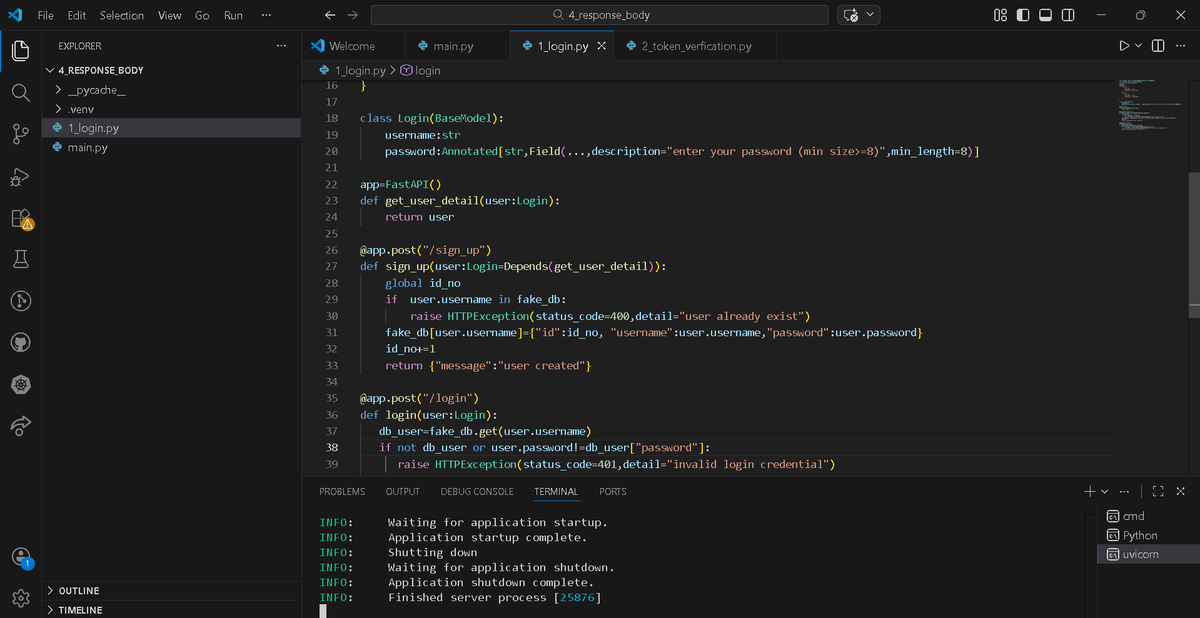Click the VS Code logo icon
The width and height of the screenshot is (1200, 618).
coord(15,15)
